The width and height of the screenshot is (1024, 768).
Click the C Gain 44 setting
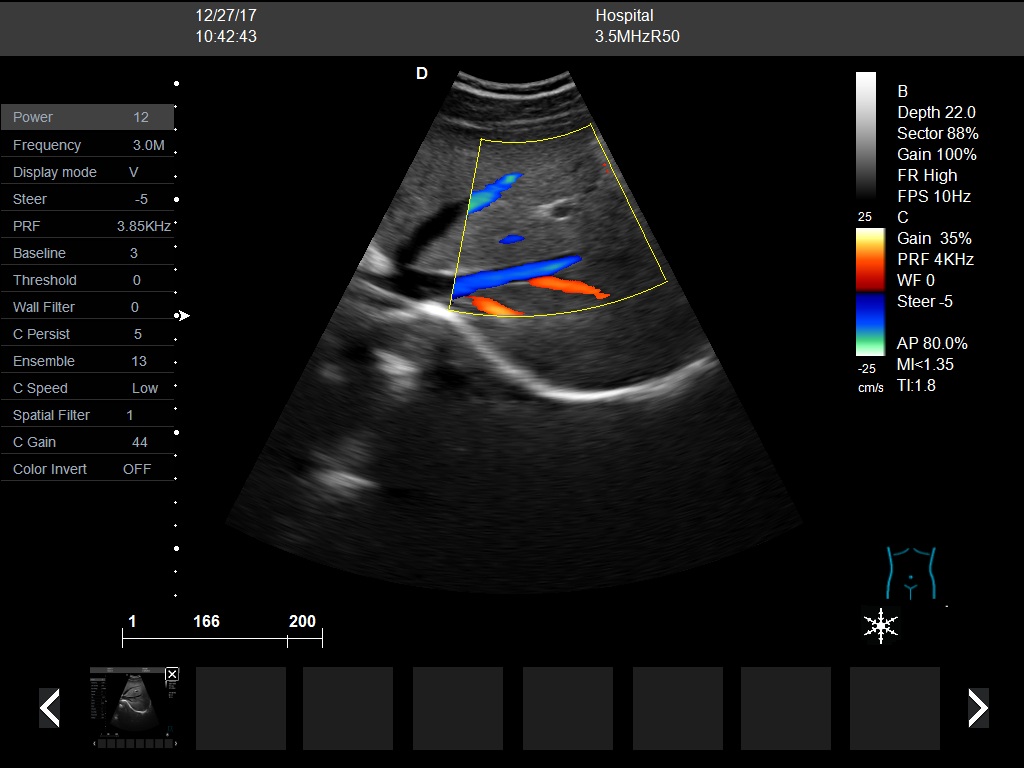[x=87, y=441]
